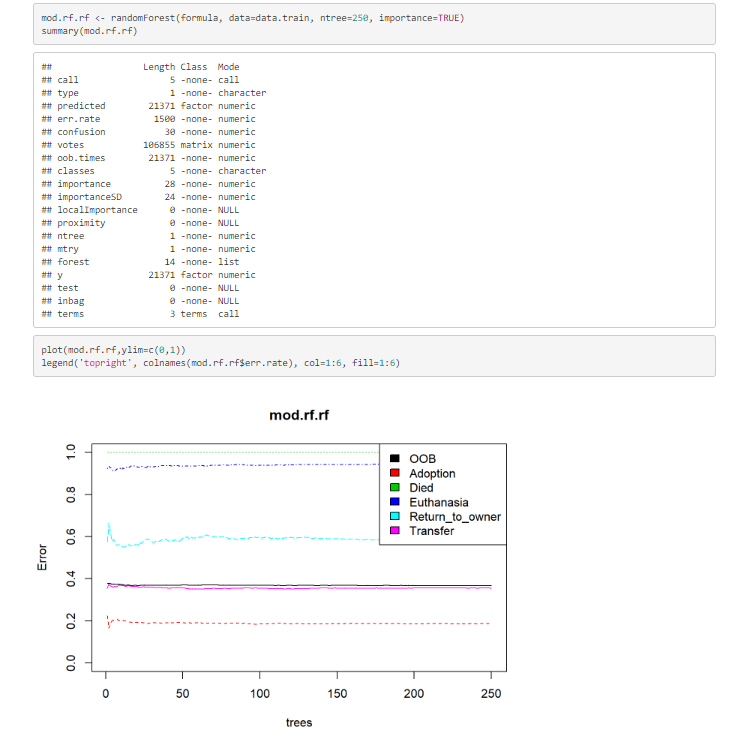Image resolution: width=735 pixels, height=746 pixels.
Task: Click the 'mtry' row name
Action: point(68,249)
